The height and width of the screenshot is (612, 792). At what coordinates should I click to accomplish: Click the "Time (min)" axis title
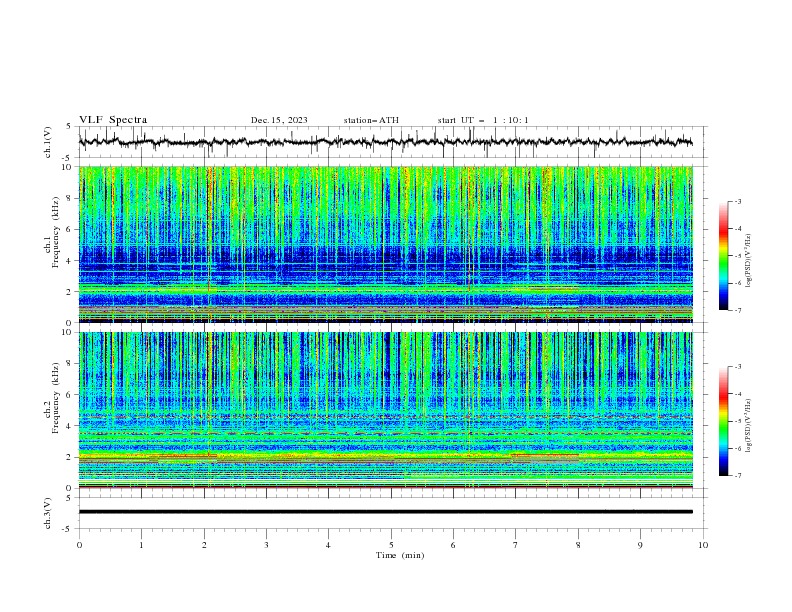(x=400, y=555)
